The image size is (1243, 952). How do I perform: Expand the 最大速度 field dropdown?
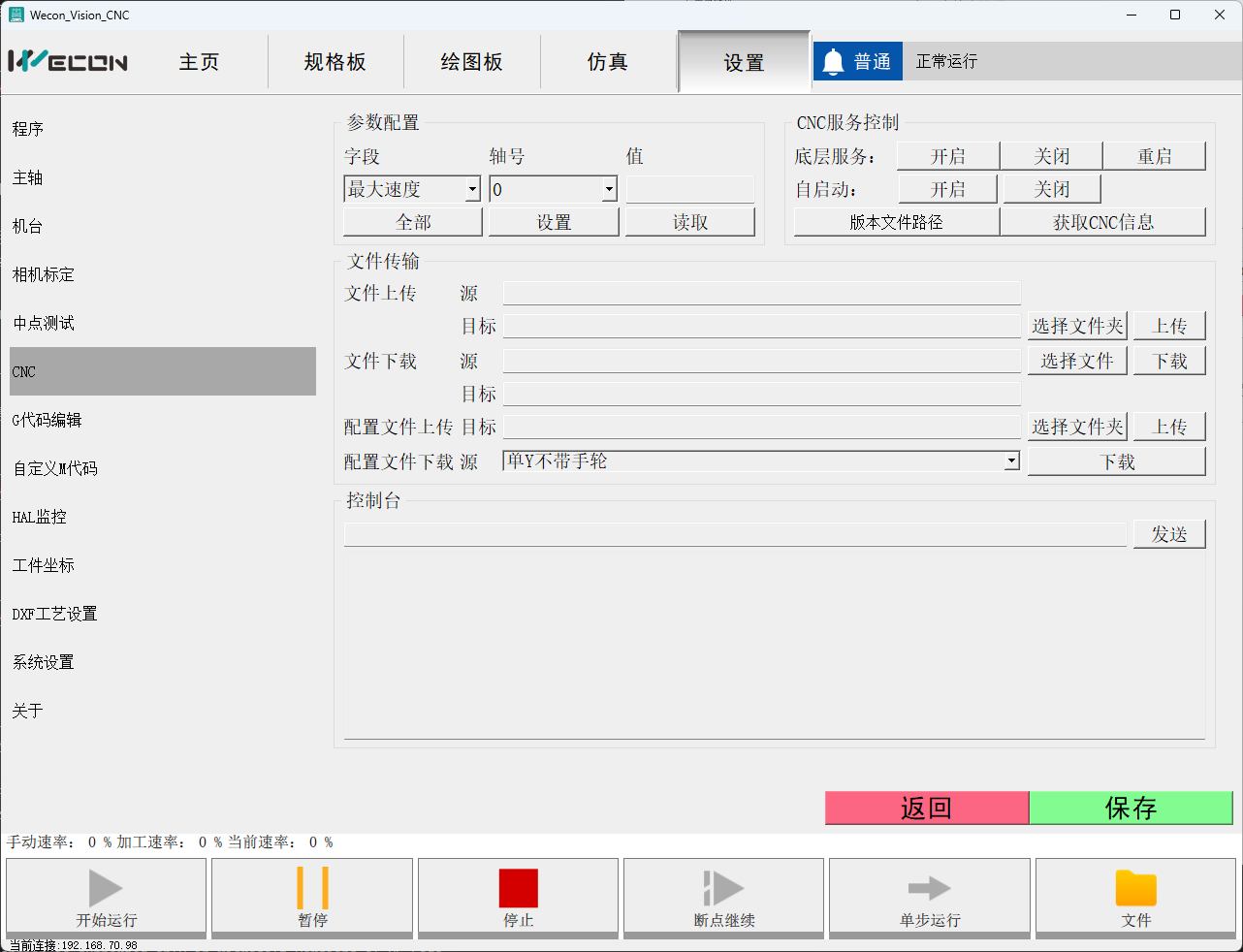point(472,189)
